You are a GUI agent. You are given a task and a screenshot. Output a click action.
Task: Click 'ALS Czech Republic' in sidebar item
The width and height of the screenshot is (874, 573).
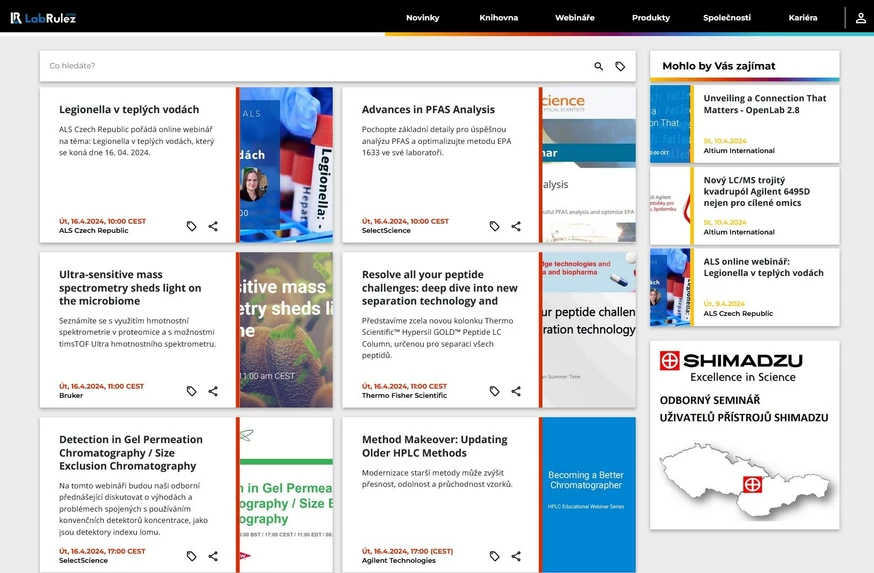click(x=738, y=313)
